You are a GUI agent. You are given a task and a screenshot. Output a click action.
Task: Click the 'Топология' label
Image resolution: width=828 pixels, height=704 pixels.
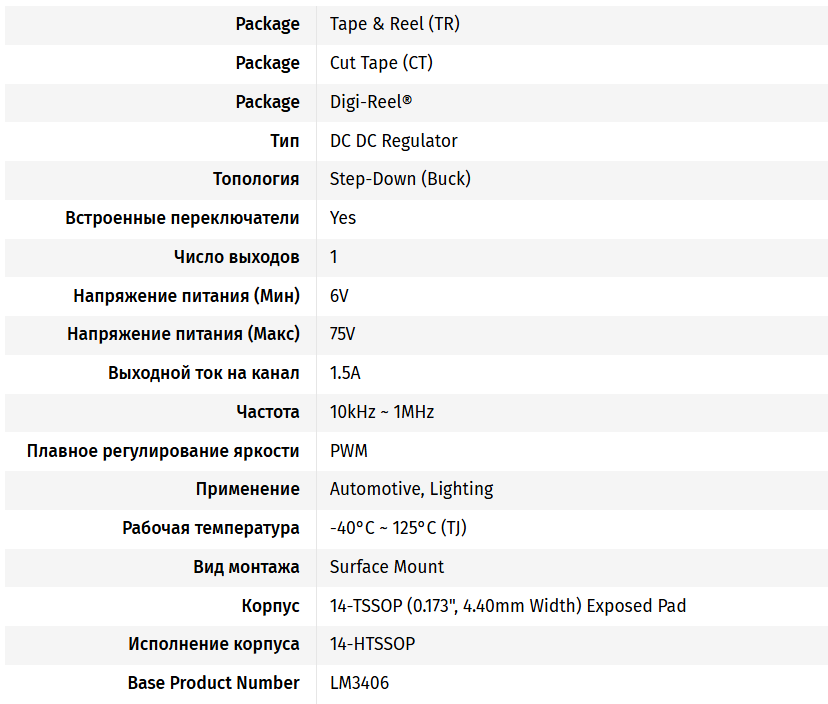[x=256, y=179]
